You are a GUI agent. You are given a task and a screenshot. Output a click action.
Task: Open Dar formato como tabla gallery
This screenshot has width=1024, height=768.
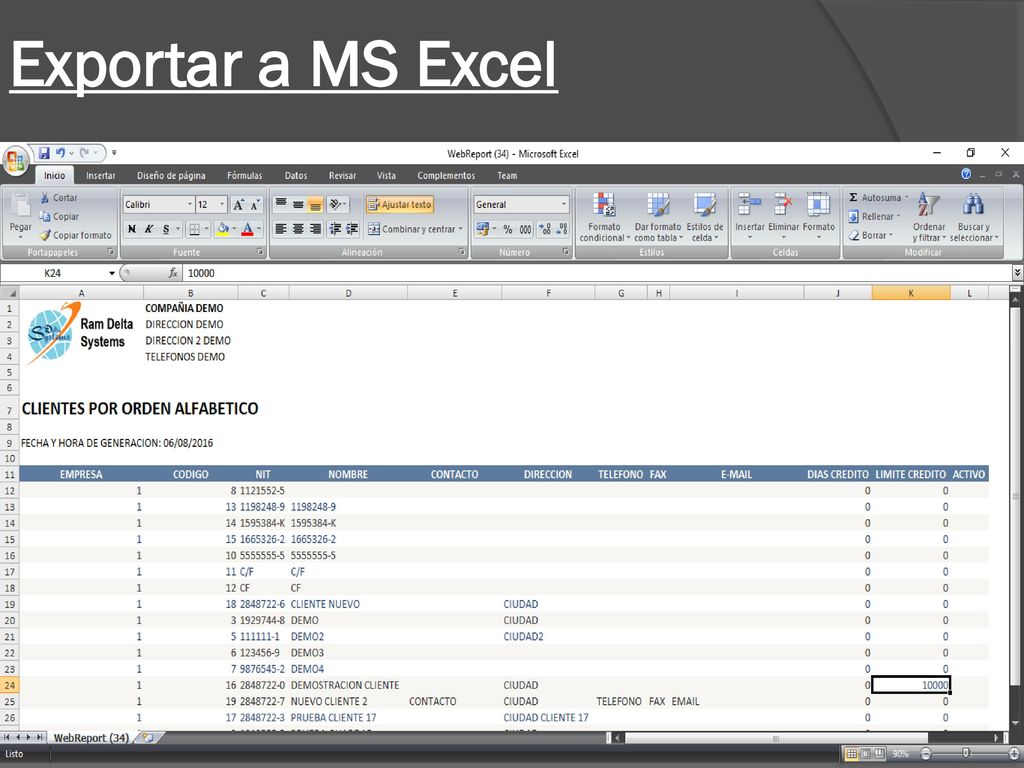[x=658, y=217]
